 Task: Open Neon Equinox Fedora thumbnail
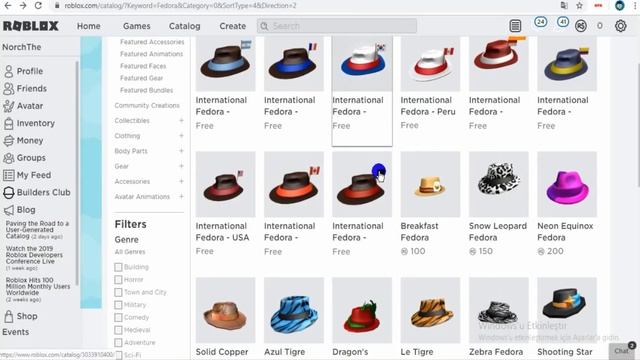pos(567,184)
